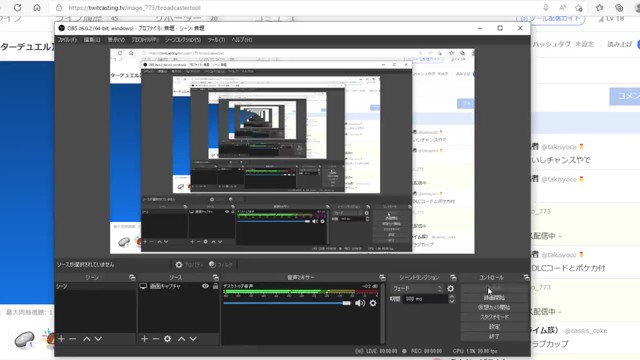Adjust the desktop audio volume slider

coord(287,303)
